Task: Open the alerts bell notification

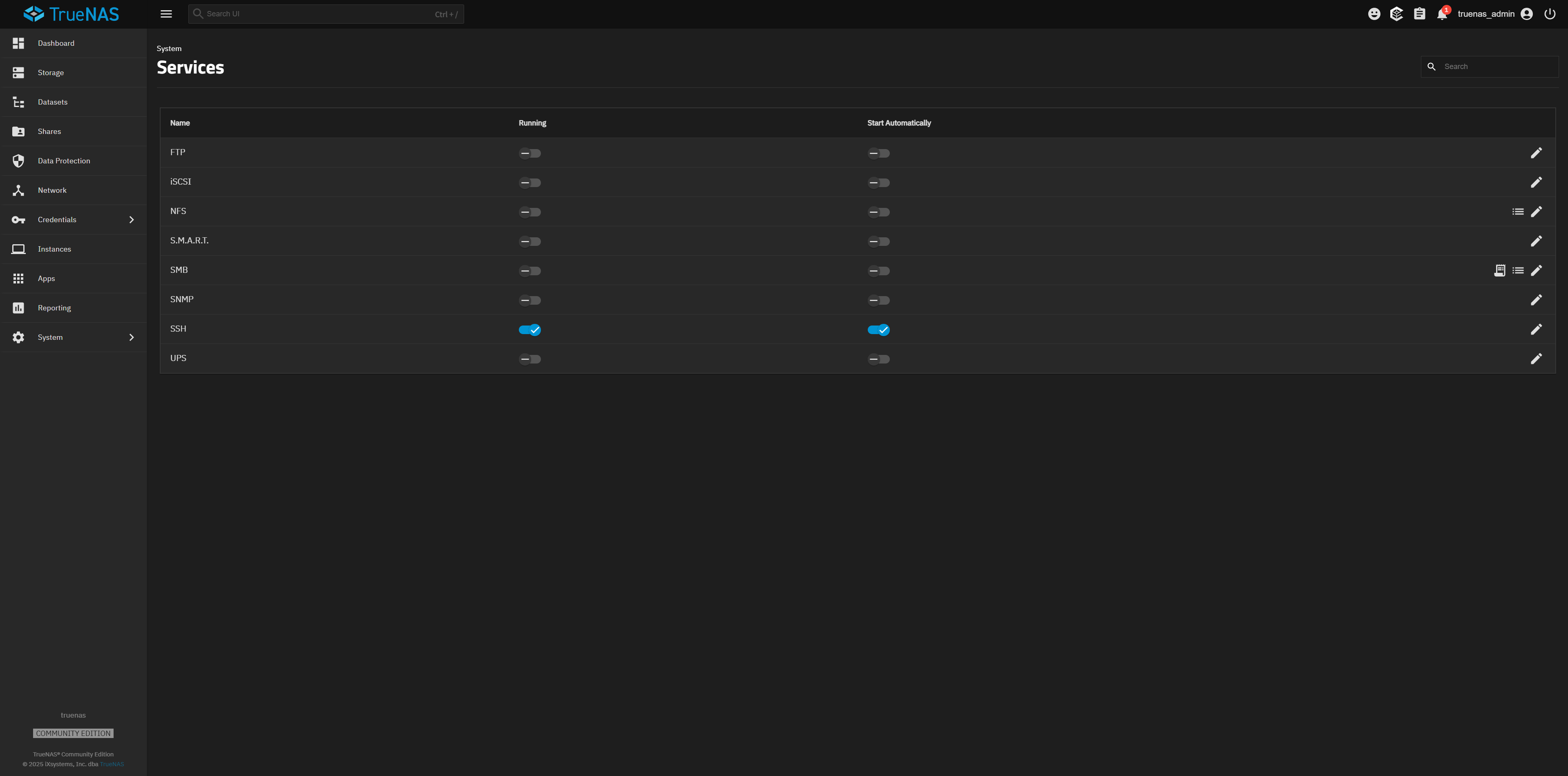Action: tap(1442, 14)
